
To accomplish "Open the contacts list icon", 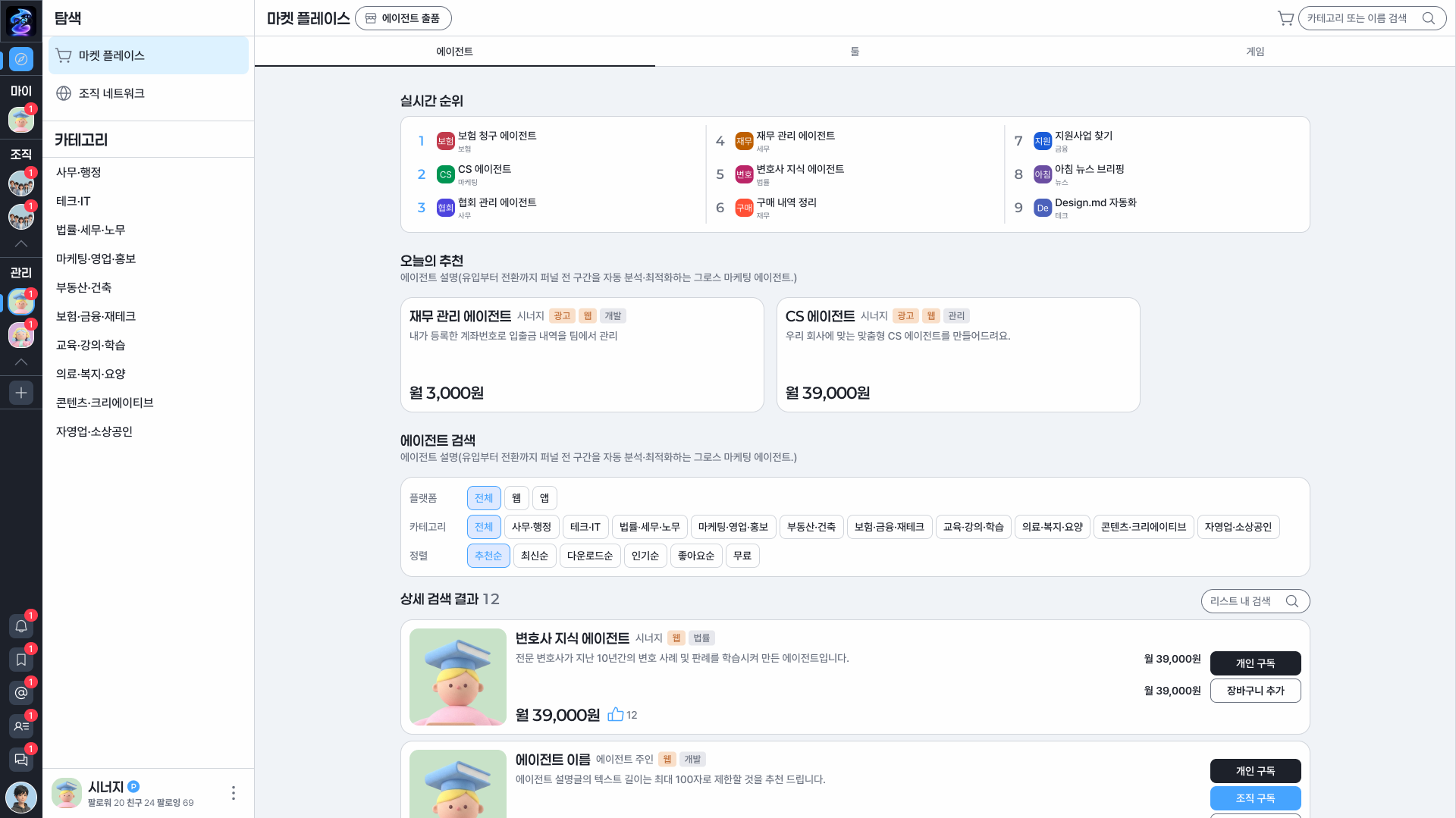I will pyautogui.click(x=21, y=726).
